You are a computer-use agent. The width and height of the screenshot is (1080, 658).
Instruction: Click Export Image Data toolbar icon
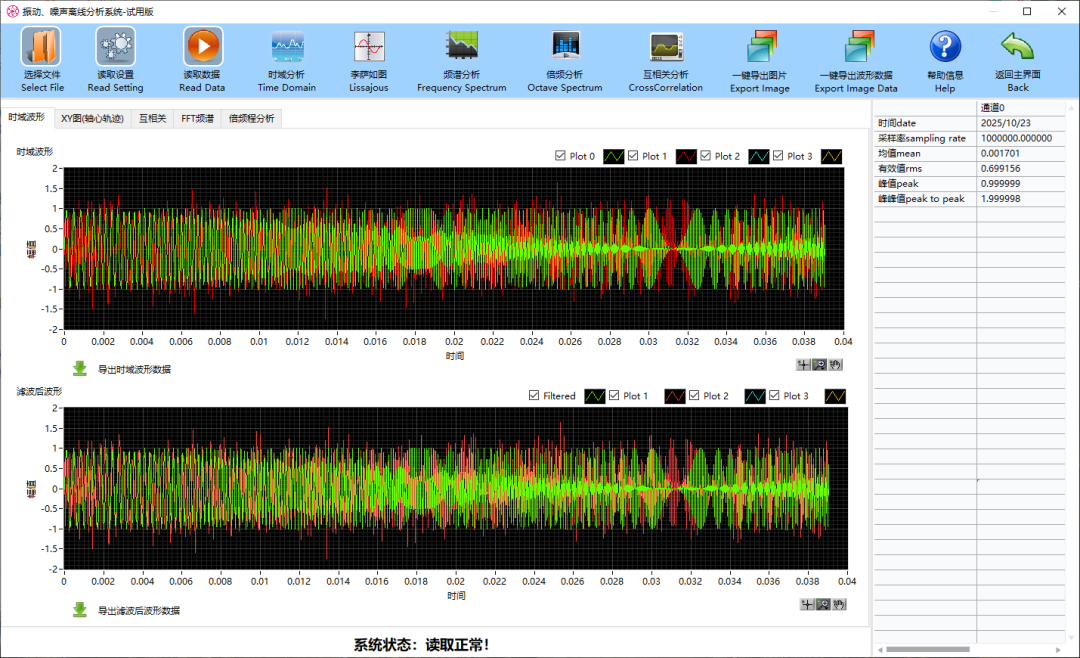click(x=858, y=47)
